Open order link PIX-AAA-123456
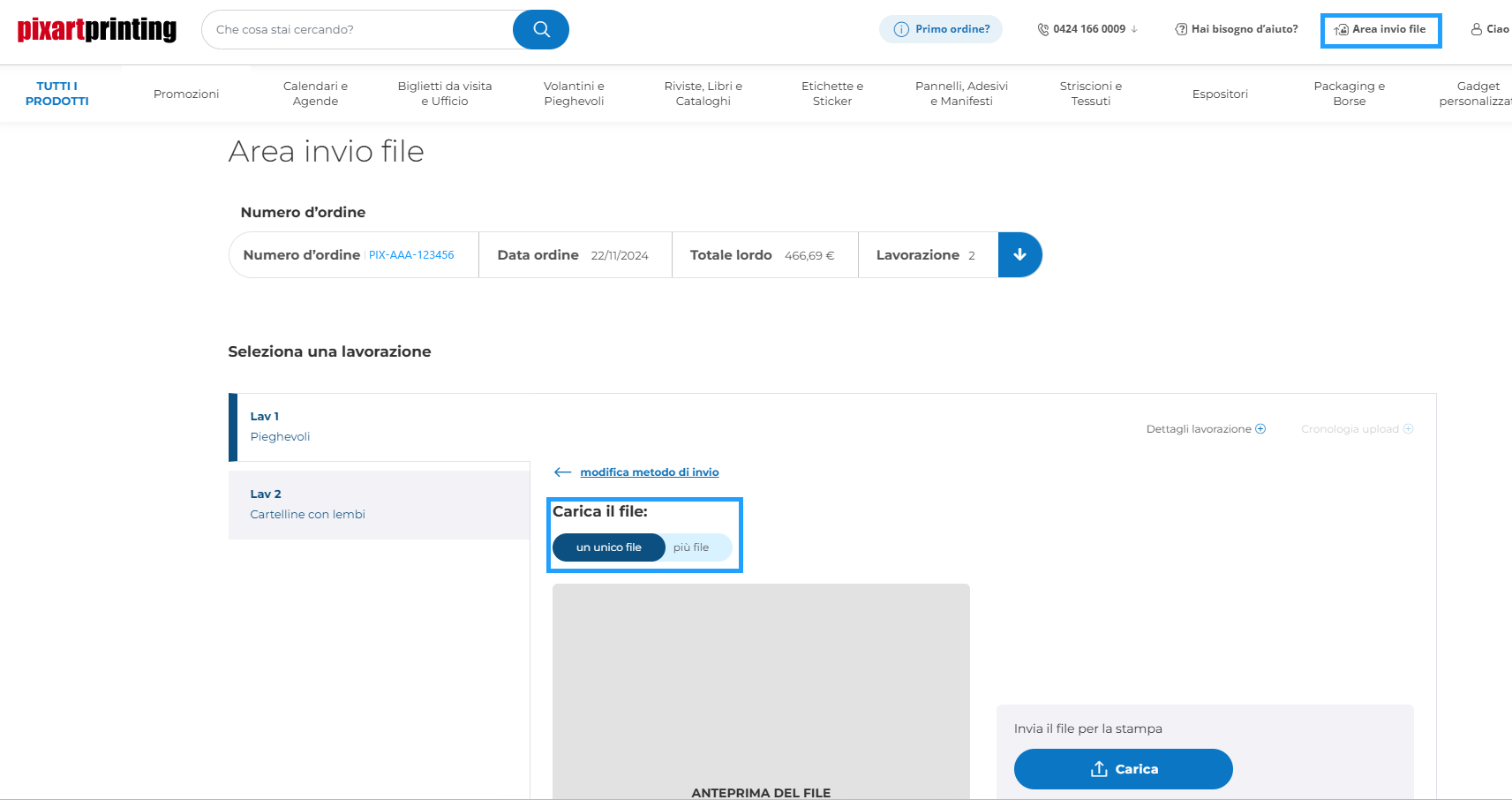The width and height of the screenshot is (1512, 800). 411,254
